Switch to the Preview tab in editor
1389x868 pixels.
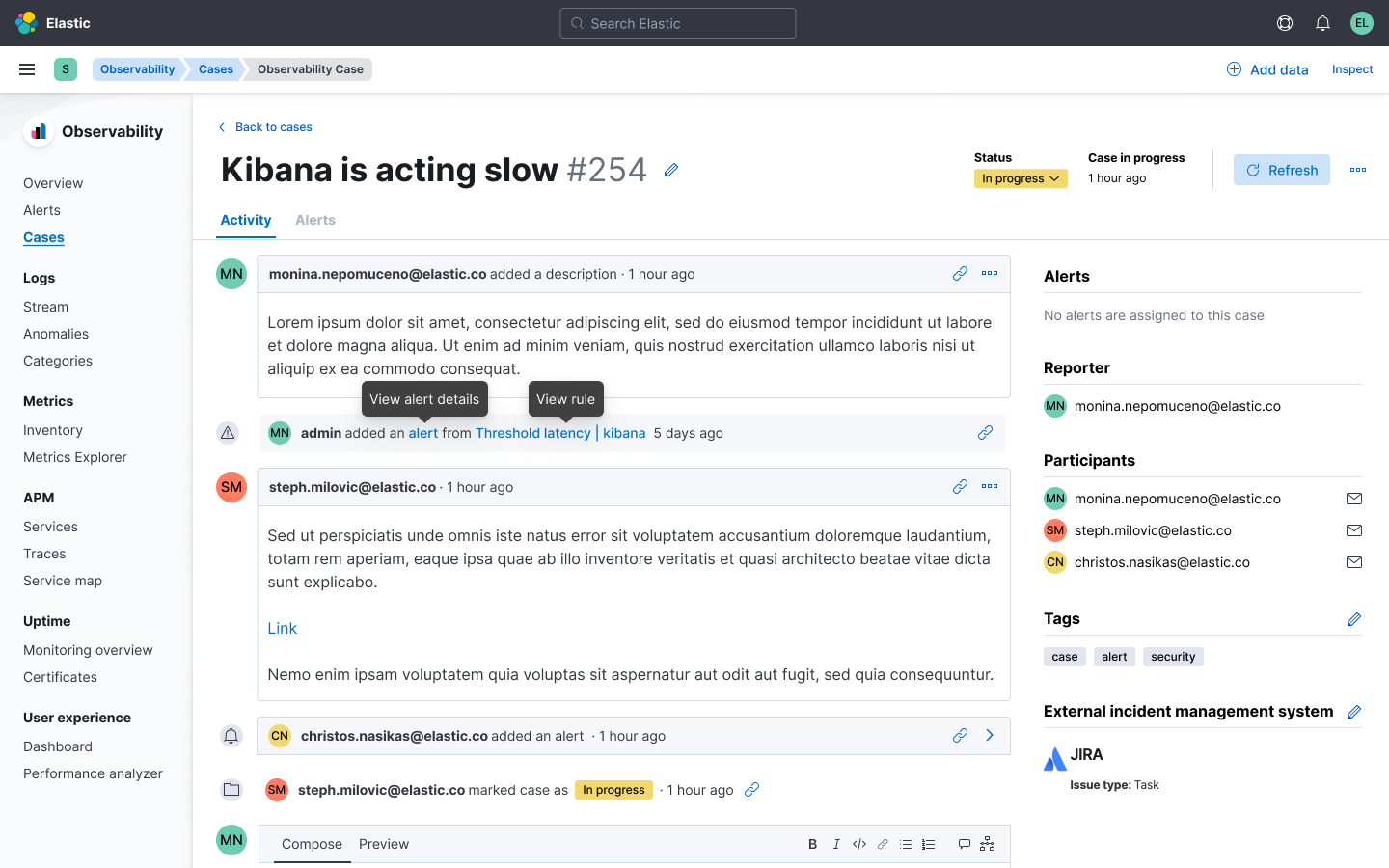click(384, 844)
